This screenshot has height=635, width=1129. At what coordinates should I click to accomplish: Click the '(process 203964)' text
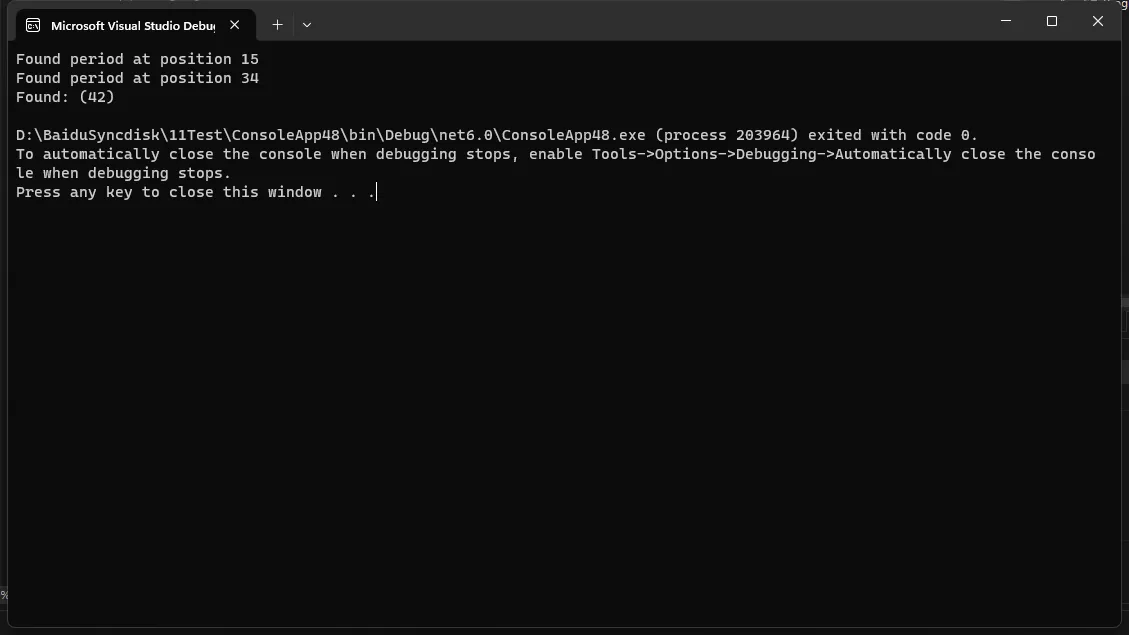[727, 135]
